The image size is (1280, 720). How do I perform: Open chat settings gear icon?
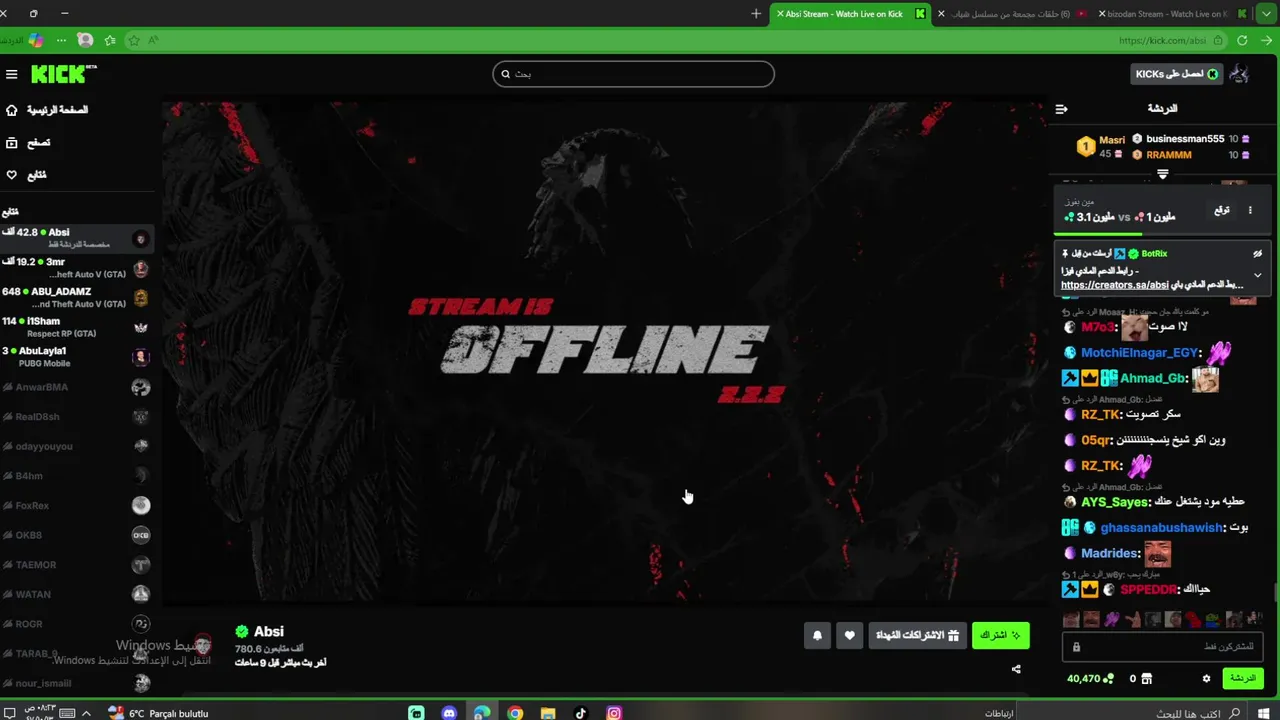(1206, 678)
